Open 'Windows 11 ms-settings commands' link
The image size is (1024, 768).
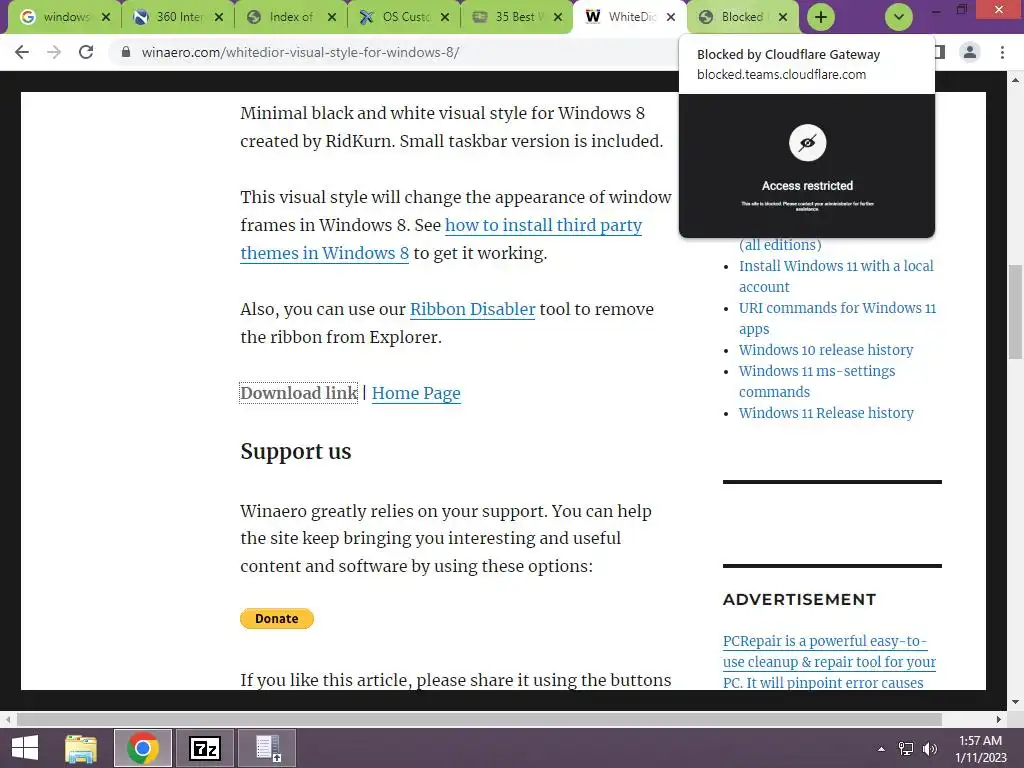point(816,381)
